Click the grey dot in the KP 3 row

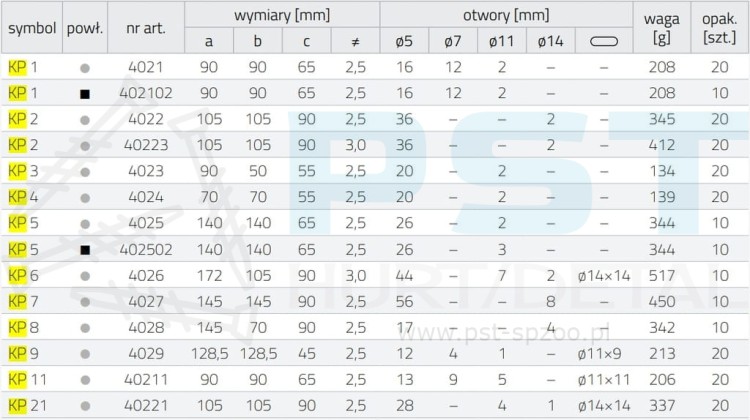[85, 171]
